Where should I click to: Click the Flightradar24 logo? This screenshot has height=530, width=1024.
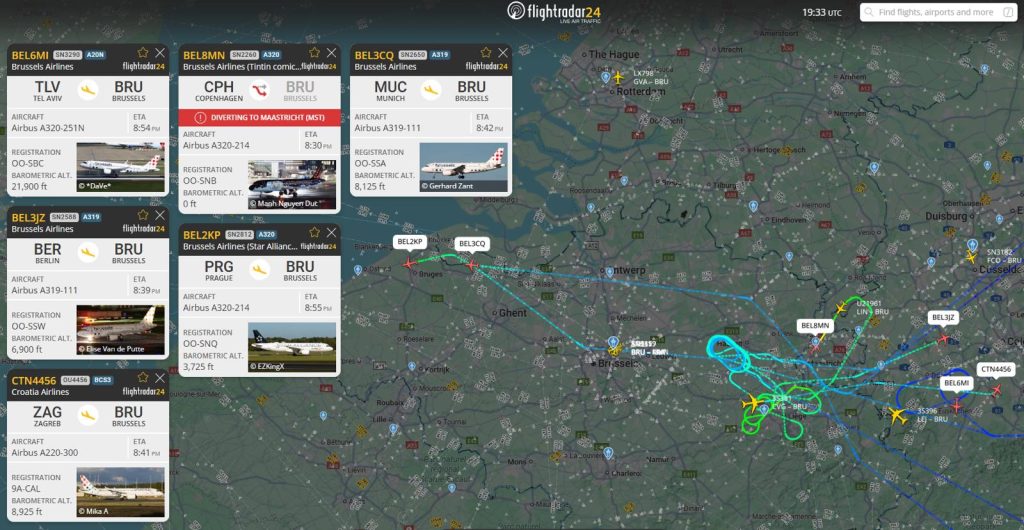(x=554, y=12)
